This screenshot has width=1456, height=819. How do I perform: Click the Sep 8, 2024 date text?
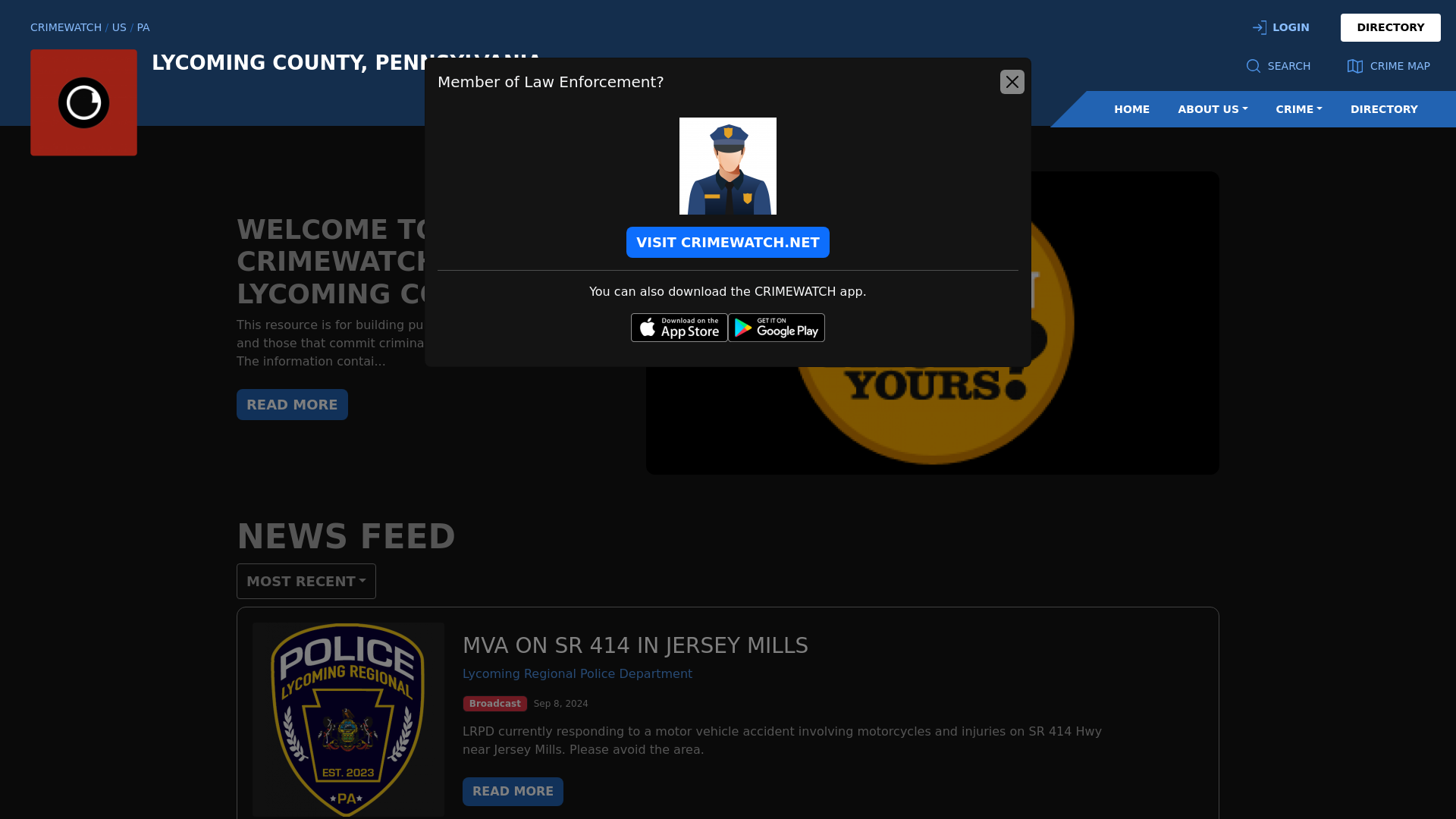(x=560, y=704)
